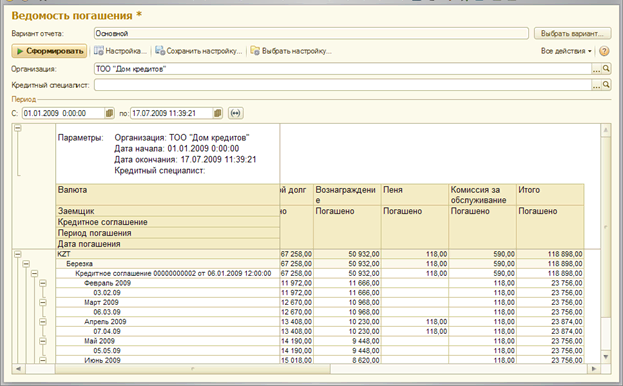Image resolution: width=623 pixels, height=386 pixels.
Task: Select the Период погашения header cell
Action: tap(168, 233)
